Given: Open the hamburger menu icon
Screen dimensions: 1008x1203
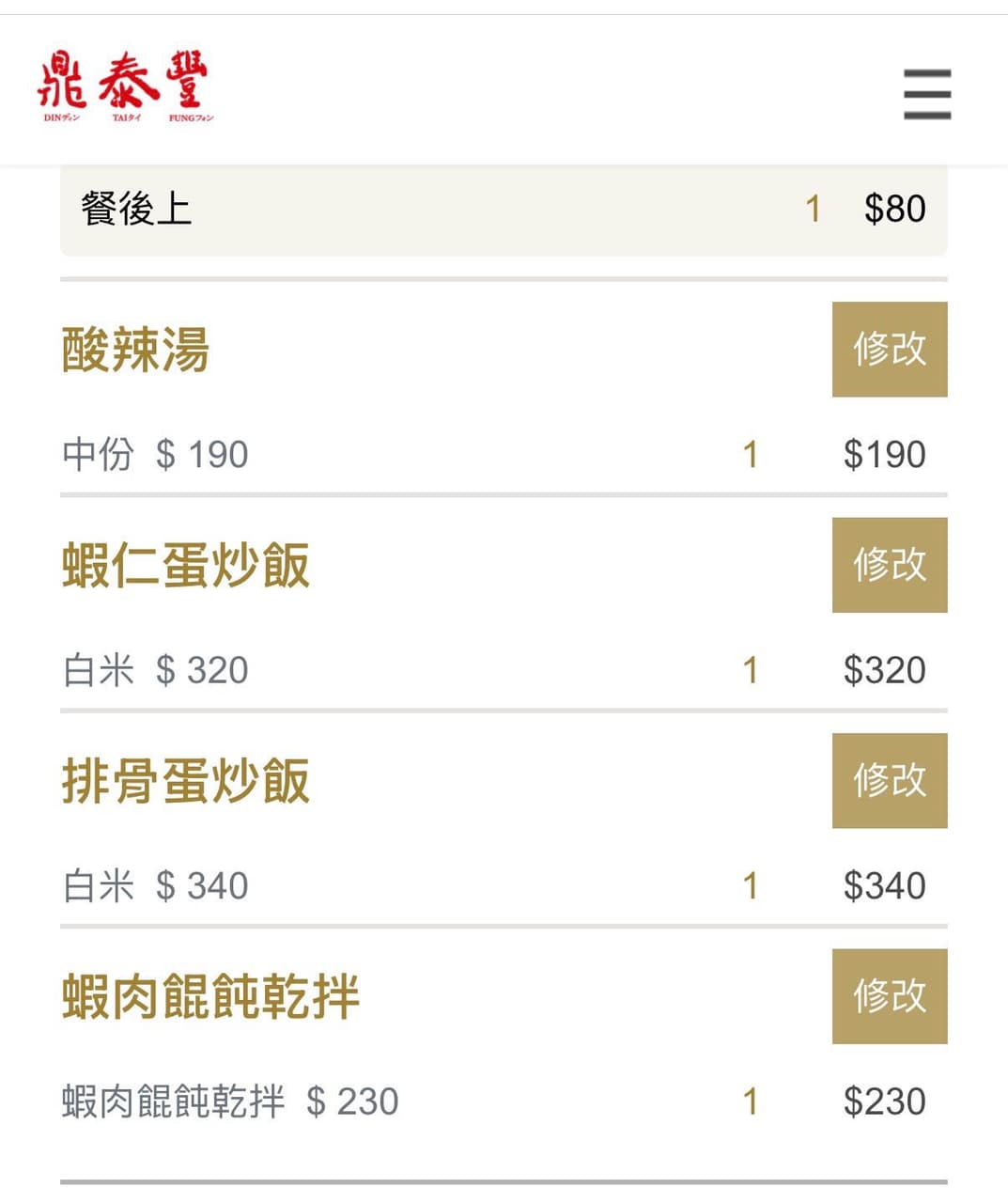Looking at the screenshot, I should [927, 94].
